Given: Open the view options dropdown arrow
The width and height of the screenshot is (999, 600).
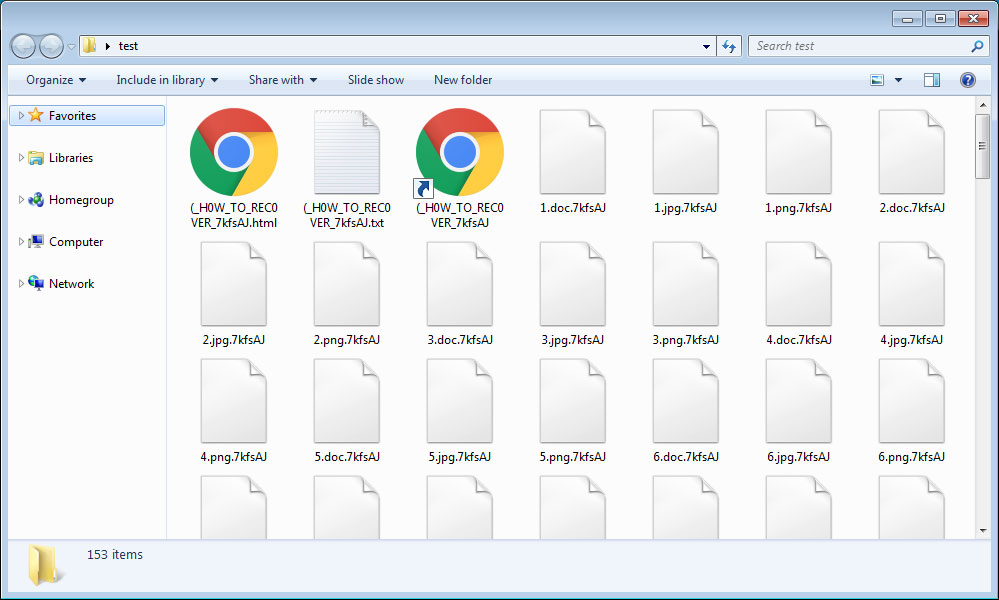Looking at the screenshot, I should 898,80.
